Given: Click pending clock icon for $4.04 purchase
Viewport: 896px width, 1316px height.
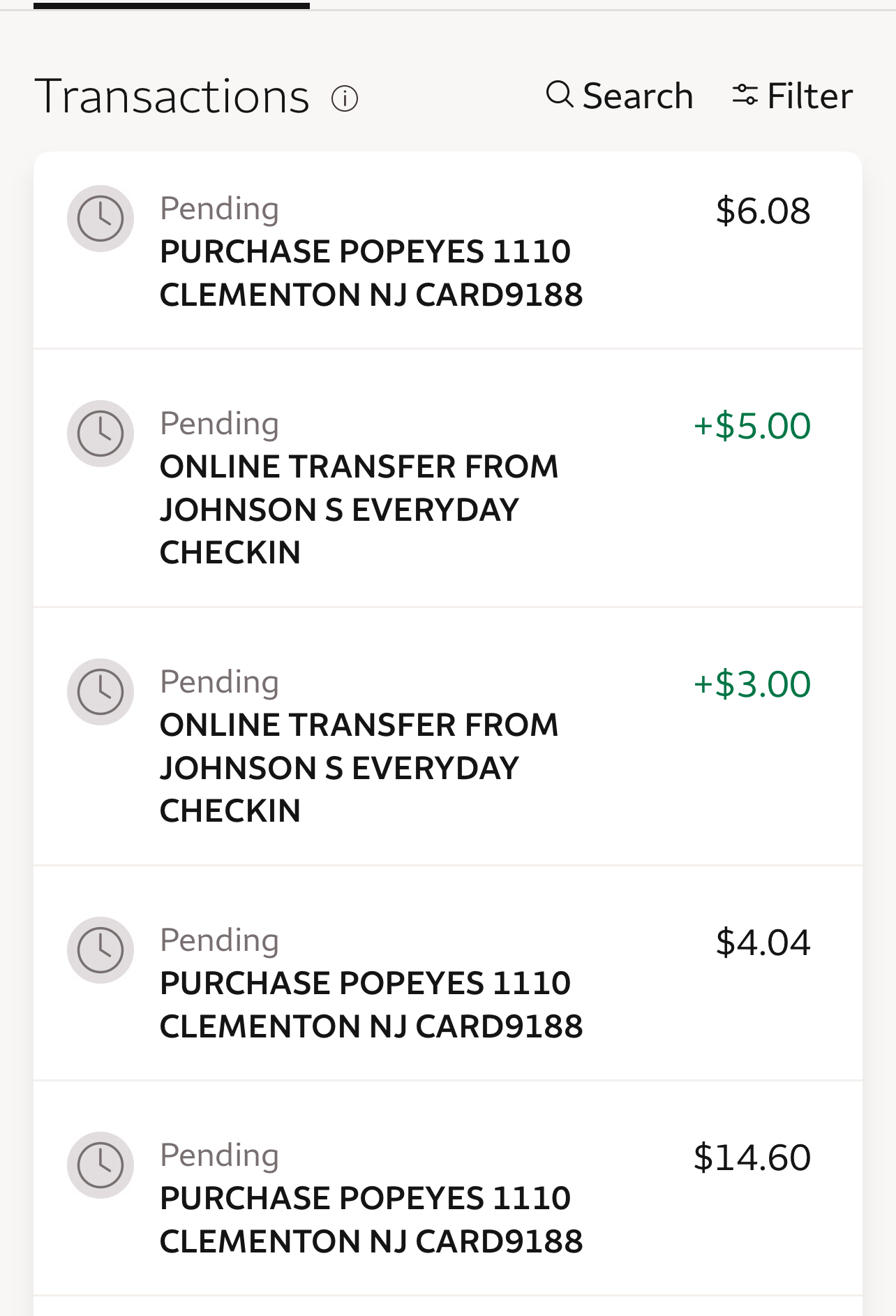Looking at the screenshot, I should (100, 950).
